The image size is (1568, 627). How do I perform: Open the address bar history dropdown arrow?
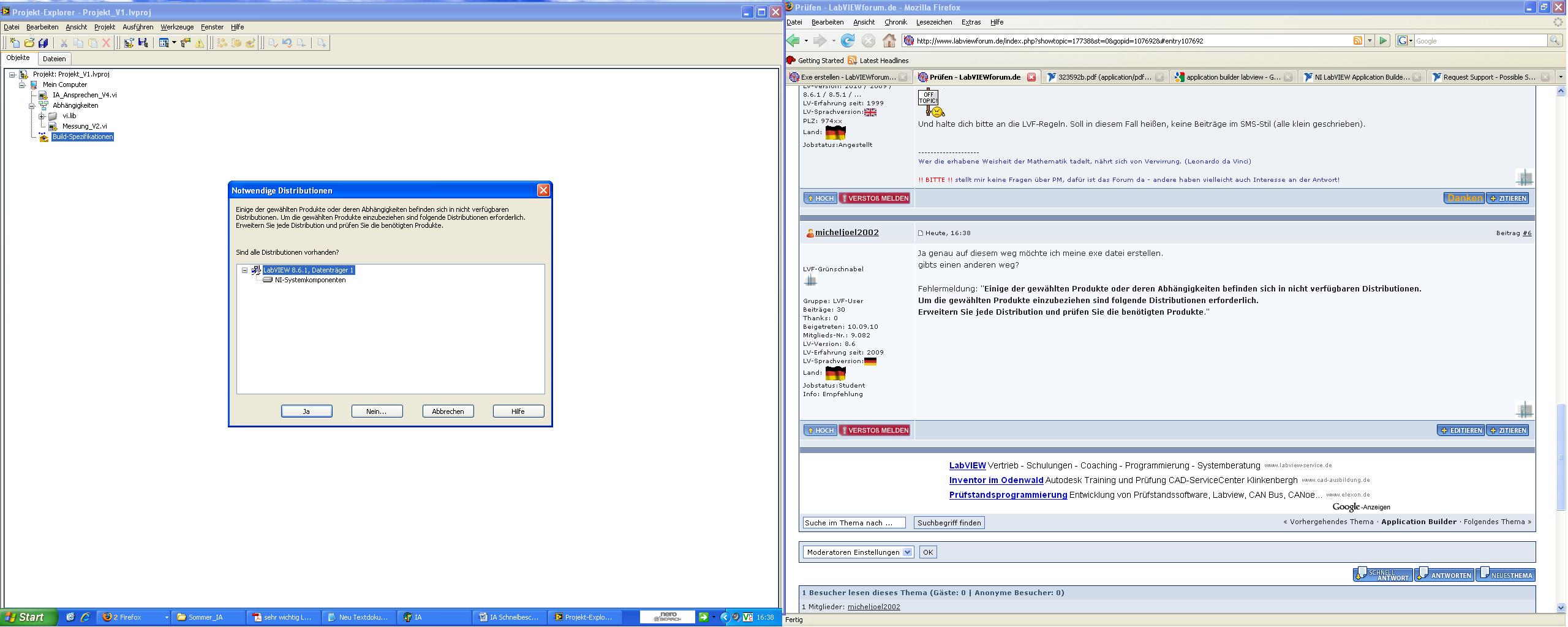pyautogui.click(x=1370, y=41)
